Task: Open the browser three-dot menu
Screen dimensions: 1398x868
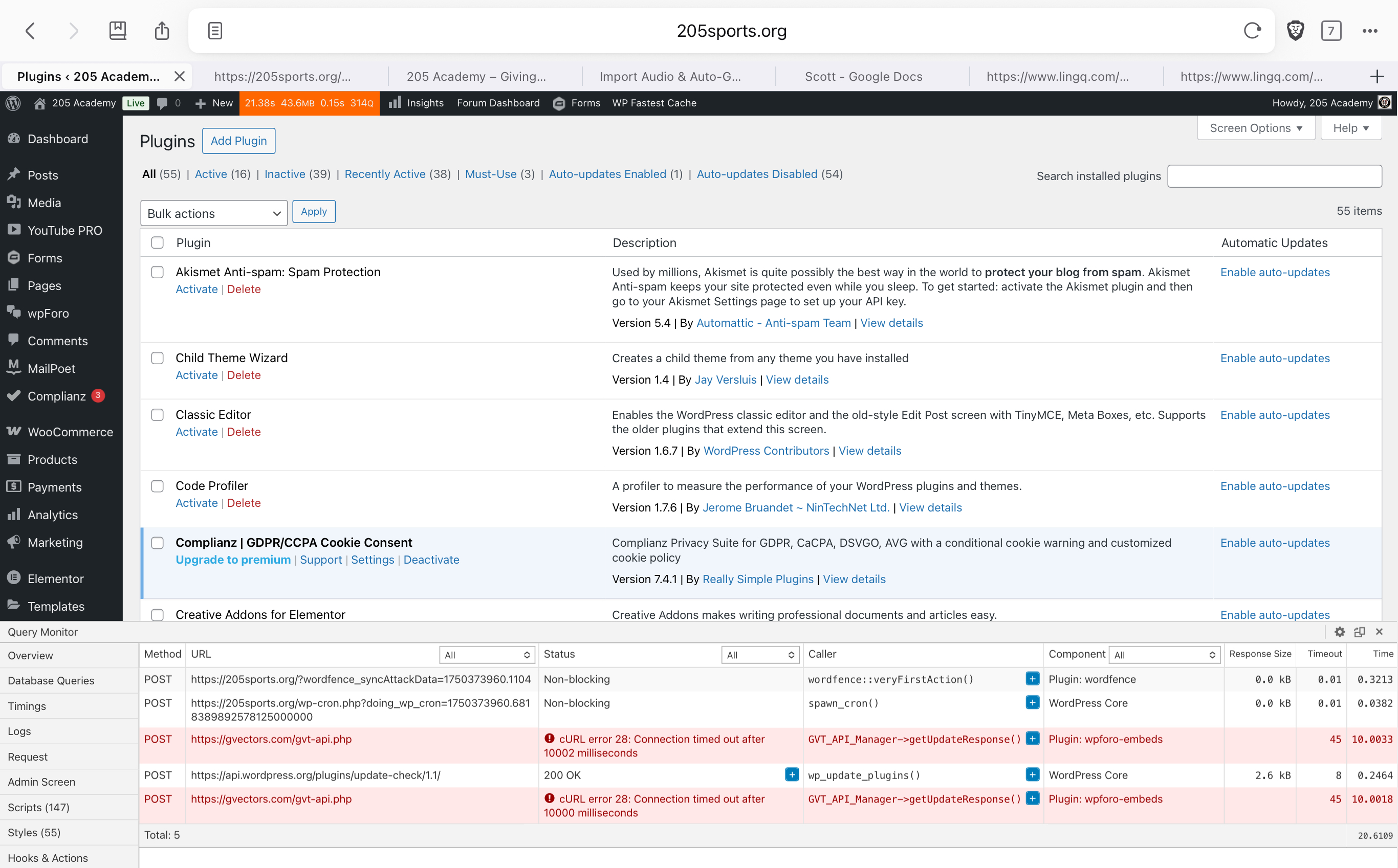Action: tap(1370, 30)
